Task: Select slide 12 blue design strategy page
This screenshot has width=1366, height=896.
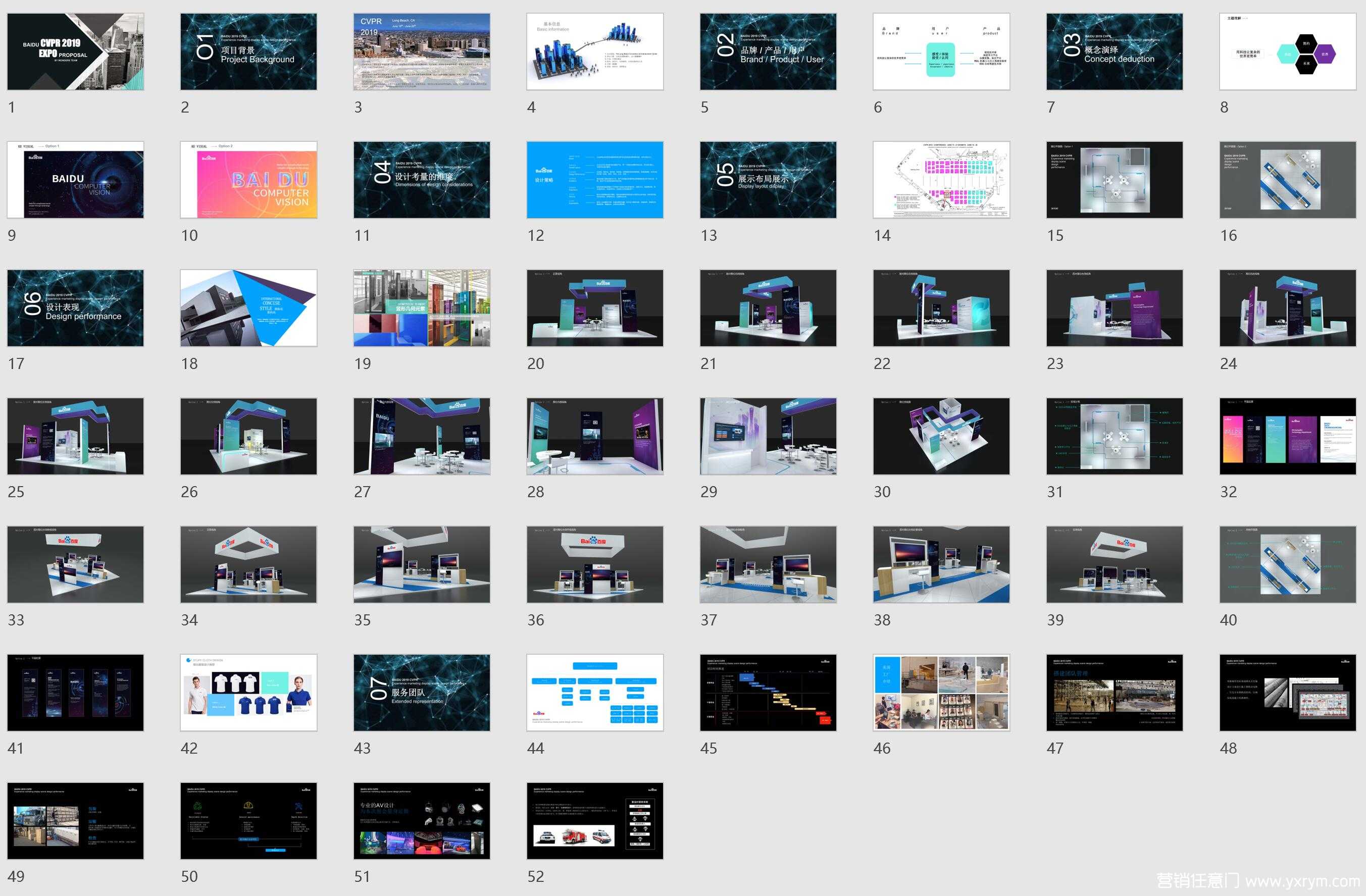Action: [x=595, y=180]
